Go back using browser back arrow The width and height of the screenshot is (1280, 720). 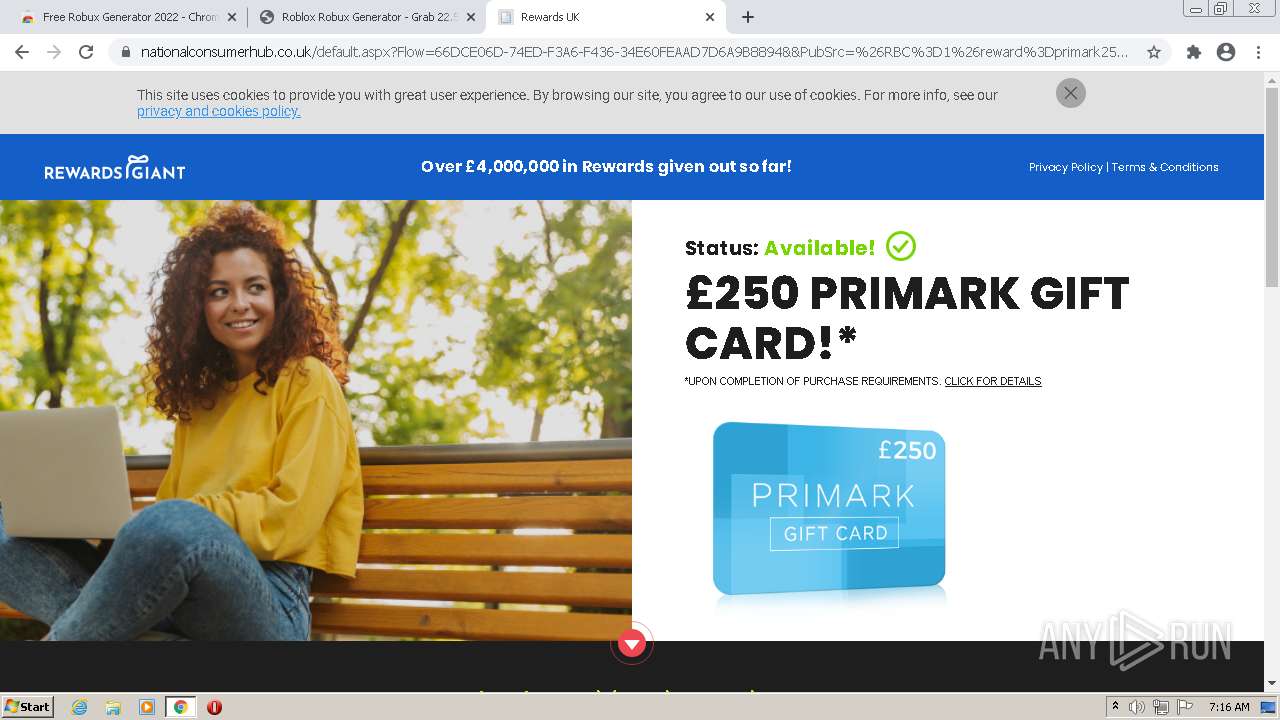22,52
